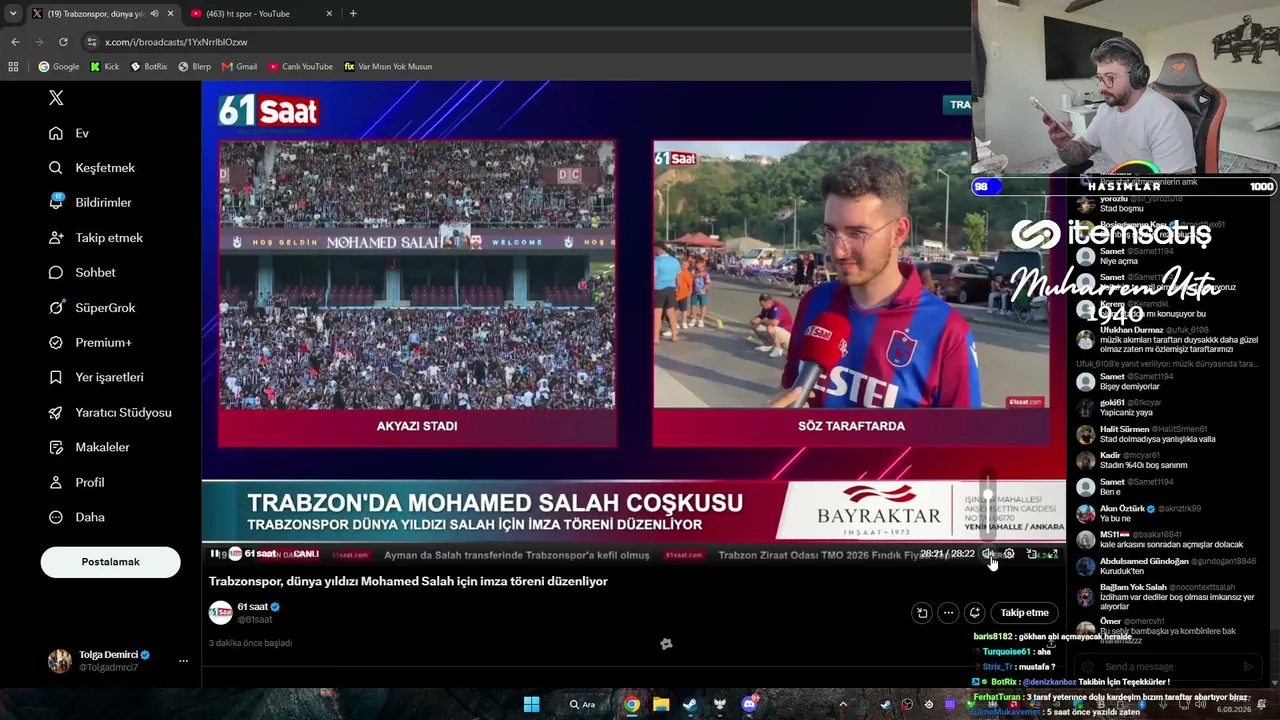Open File Explorer from the taskbar
Viewport: 1280px width, 720px height.
pyautogui.click(x=661, y=704)
